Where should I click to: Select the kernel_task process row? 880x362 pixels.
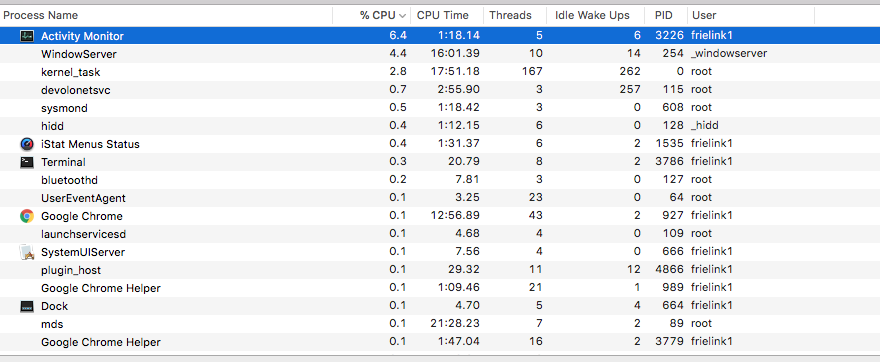[440, 72]
